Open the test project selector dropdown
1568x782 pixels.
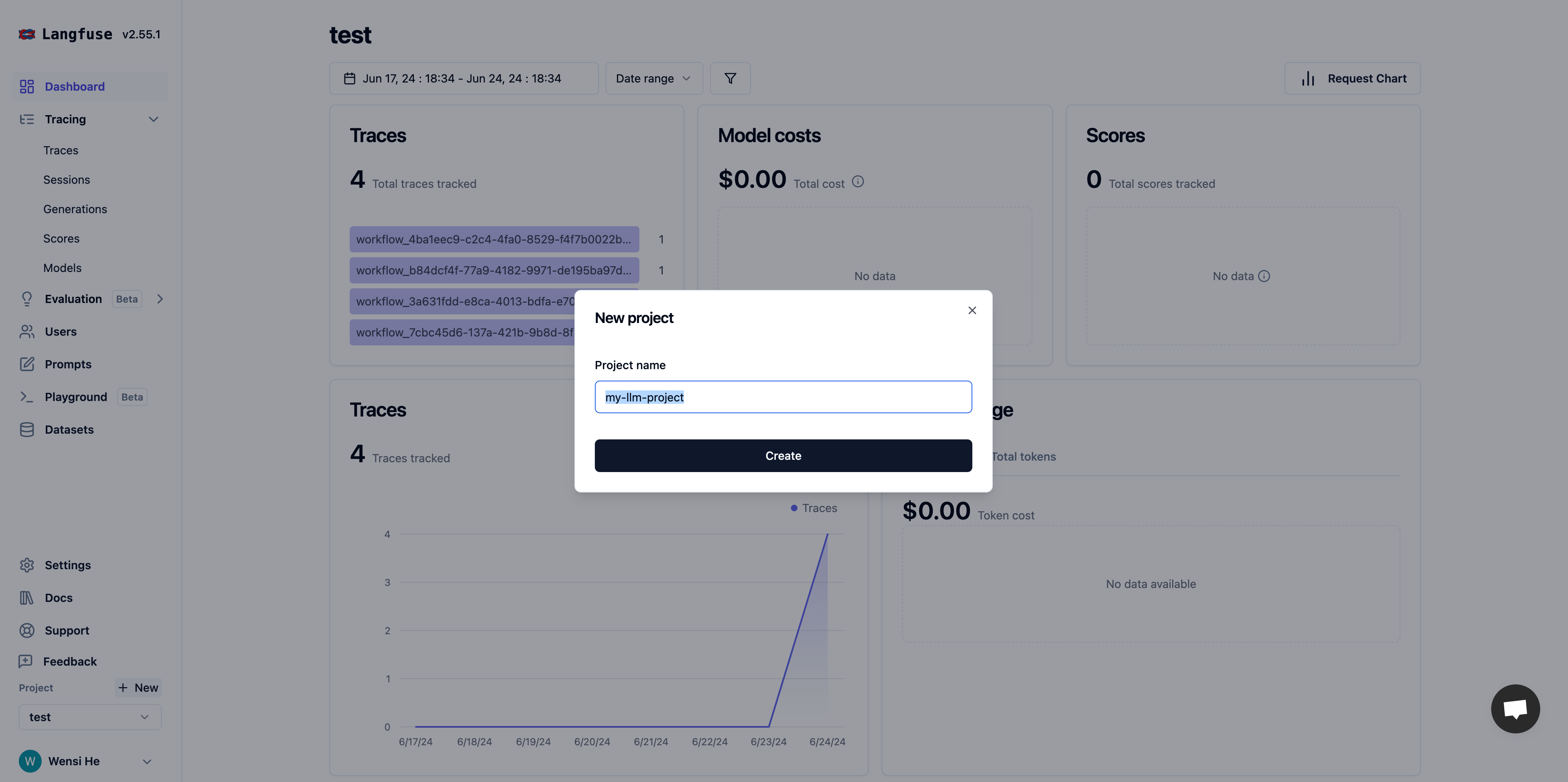click(x=89, y=717)
